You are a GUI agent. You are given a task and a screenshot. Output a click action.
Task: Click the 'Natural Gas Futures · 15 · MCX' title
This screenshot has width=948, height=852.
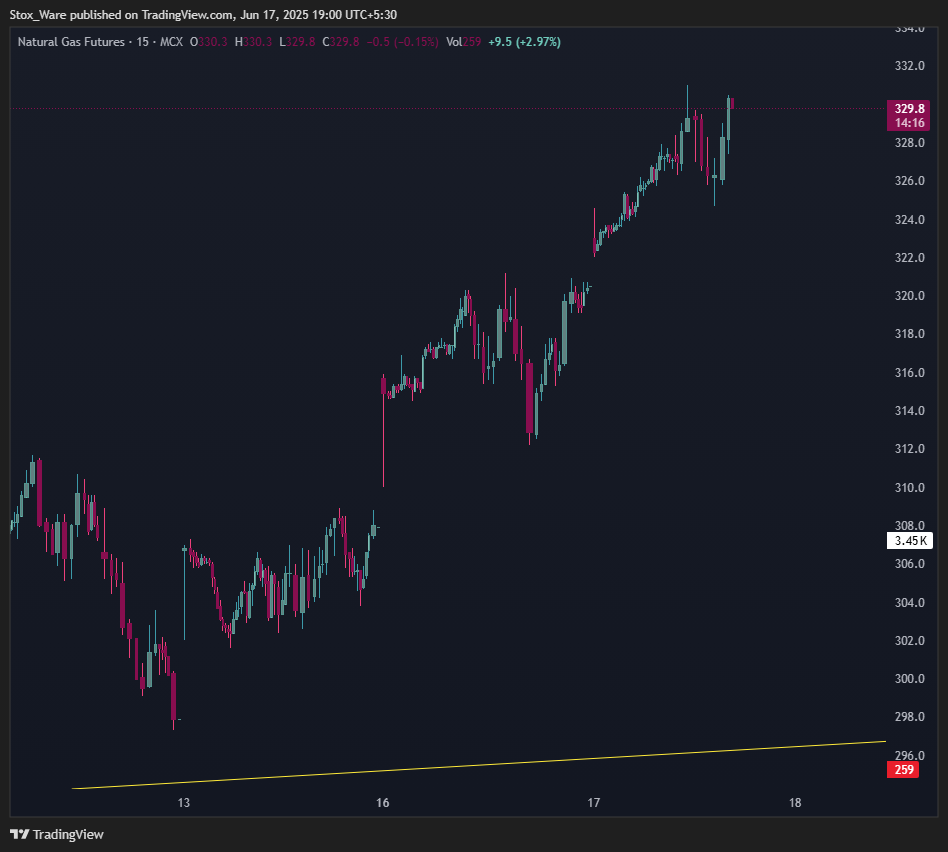pos(100,42)
